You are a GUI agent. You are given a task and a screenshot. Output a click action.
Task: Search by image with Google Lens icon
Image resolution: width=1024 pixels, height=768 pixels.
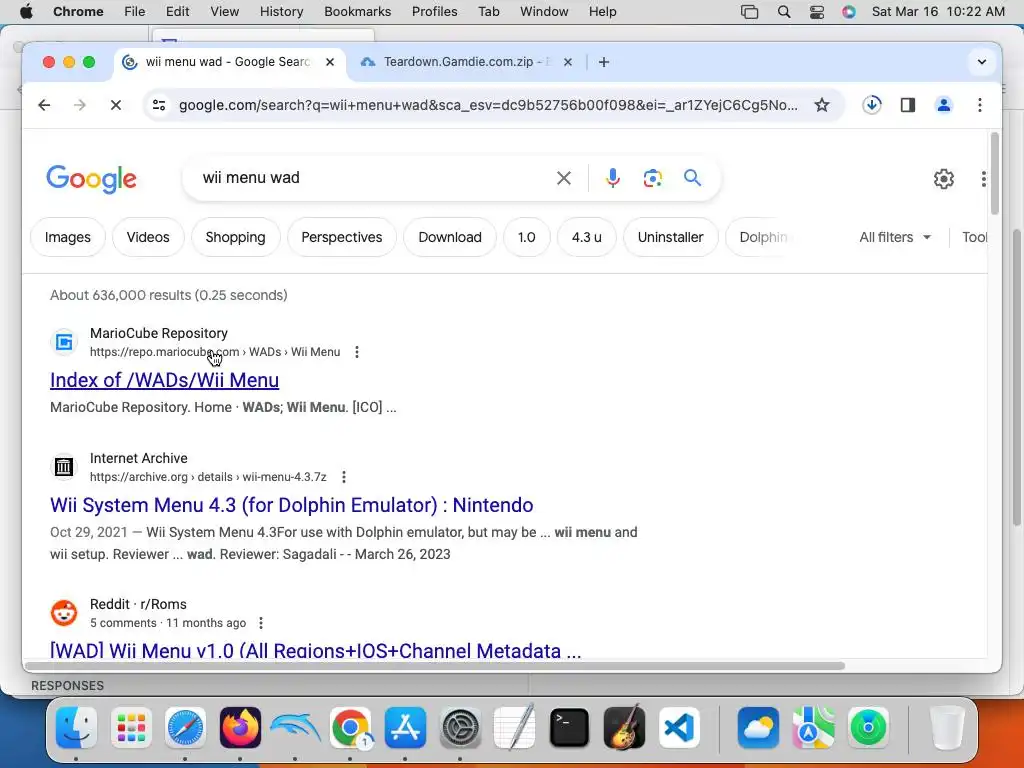[652, 178]
